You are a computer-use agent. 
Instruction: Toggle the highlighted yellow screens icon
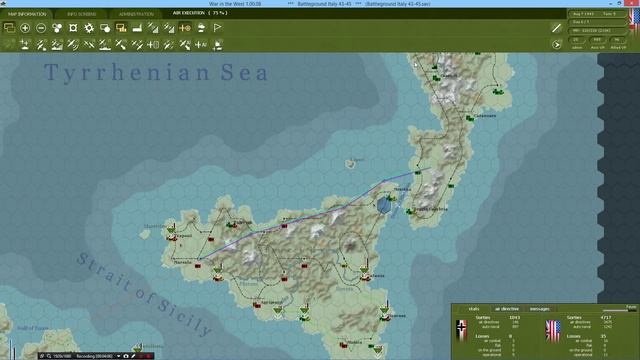(x=121, y=28)
